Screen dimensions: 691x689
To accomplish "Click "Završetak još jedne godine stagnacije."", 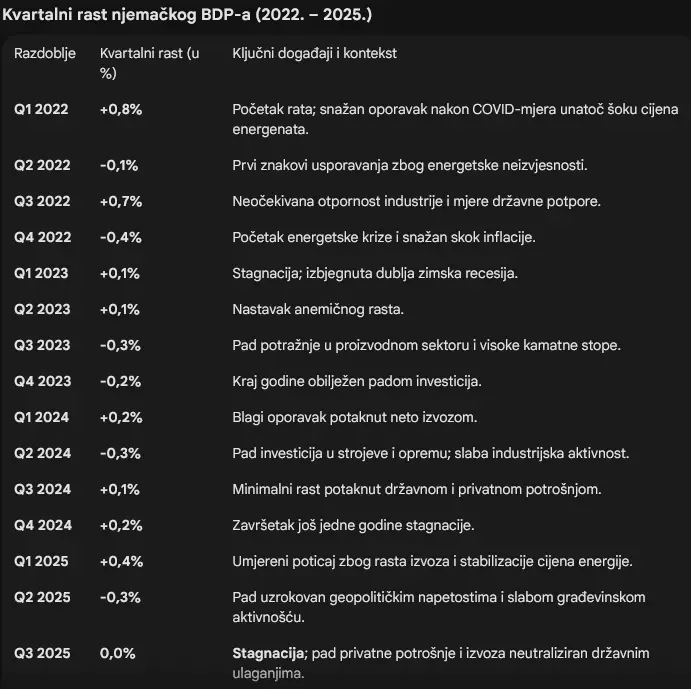I will pyautogui.click(x=367, y=525).
